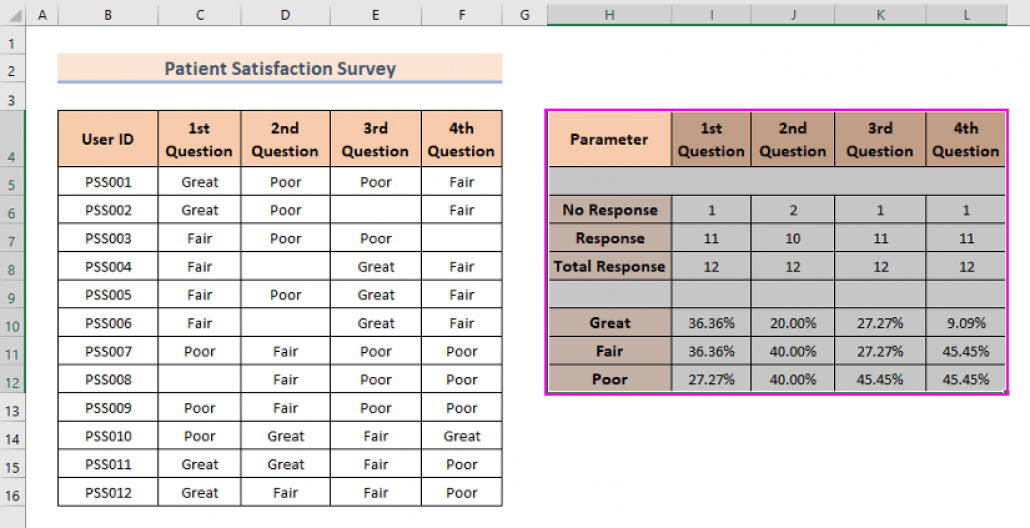Select cell PSS008
This screenshot has height=528, width=1030.
tap(108, 380)
